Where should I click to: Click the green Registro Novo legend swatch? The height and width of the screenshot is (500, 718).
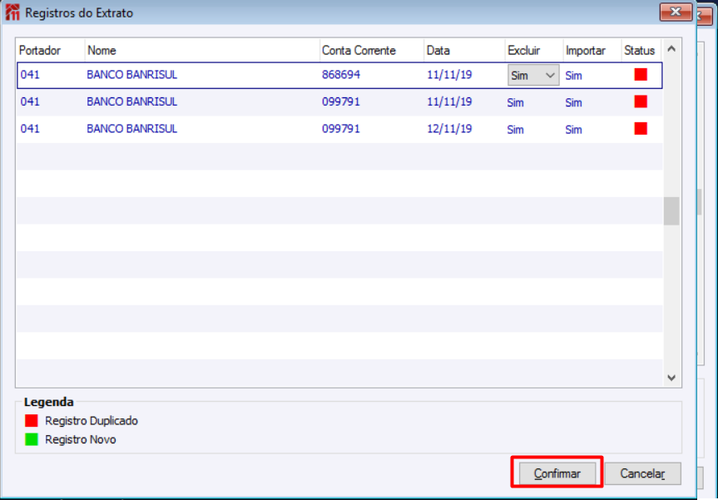tap(31, 440)
